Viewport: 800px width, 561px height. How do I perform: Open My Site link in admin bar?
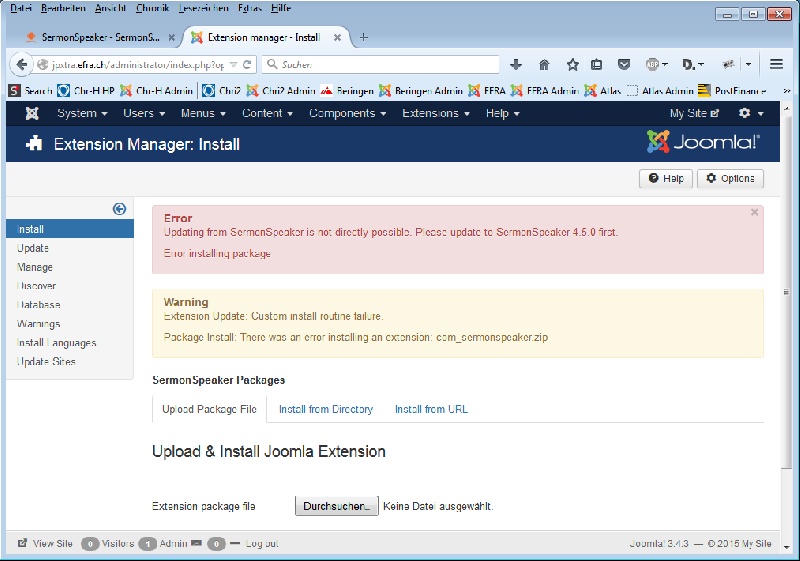coord(694,113)
